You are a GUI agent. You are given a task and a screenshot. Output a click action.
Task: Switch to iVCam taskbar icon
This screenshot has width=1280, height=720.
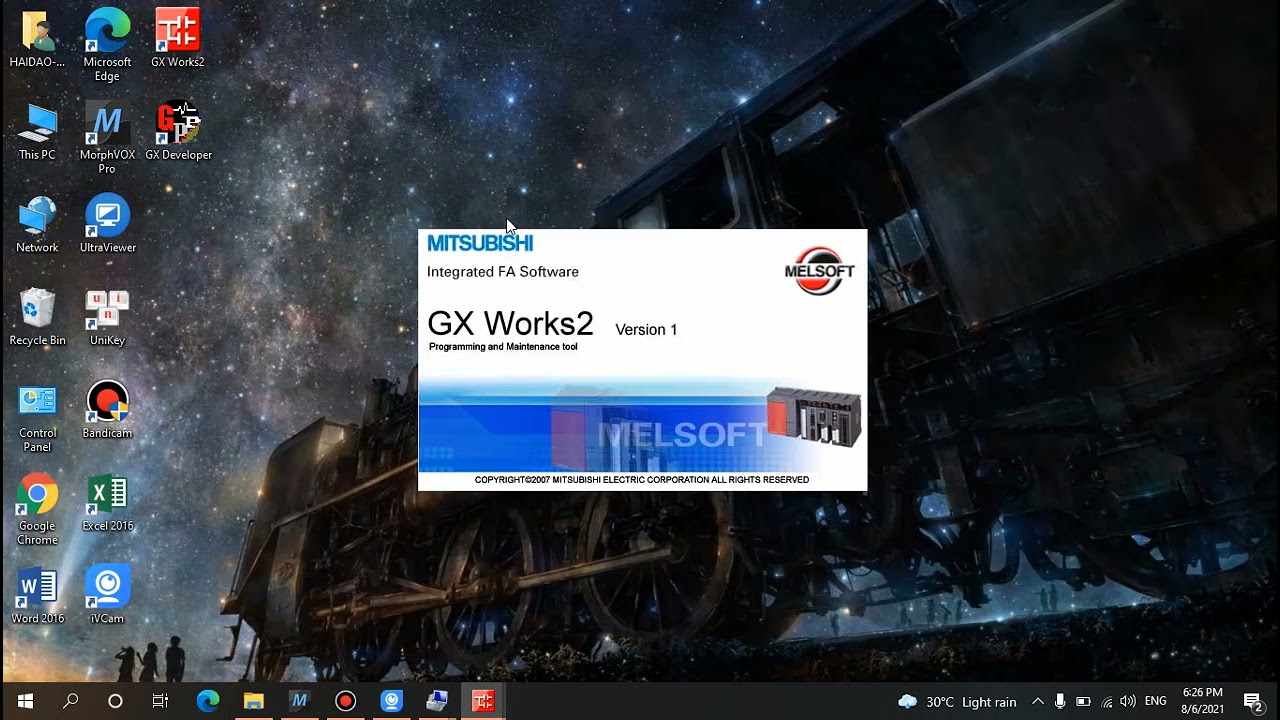[391, 701]
